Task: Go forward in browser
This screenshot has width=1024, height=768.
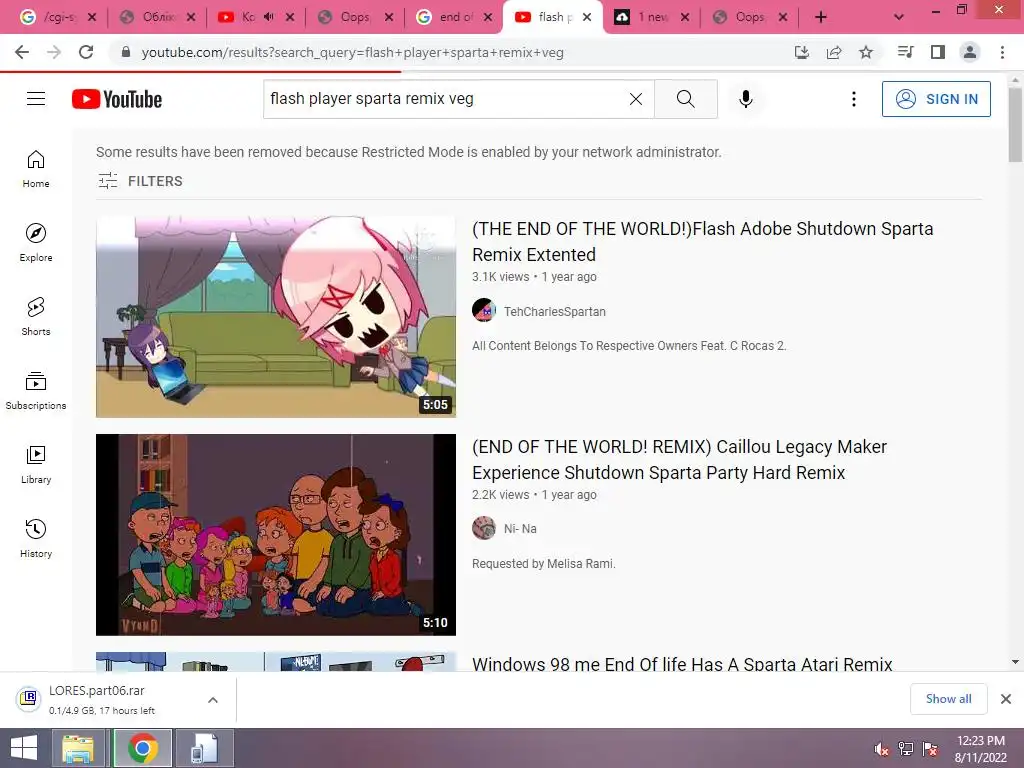Action: [x=54, y=52]
